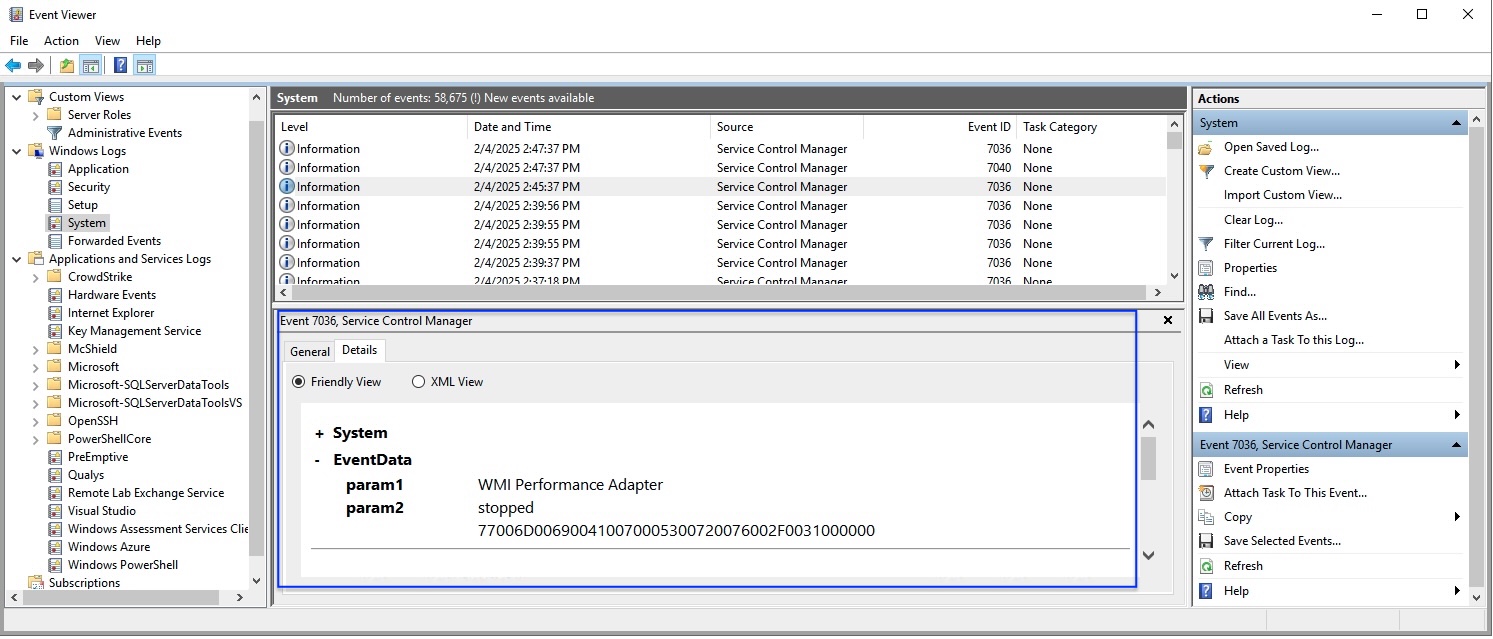Click the Forwarded Events log icon
The image size is (1493, 639).
tap(56, 241)
